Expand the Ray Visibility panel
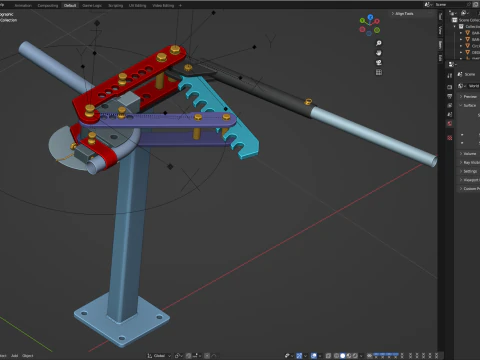Screen dimensions: 480x360 pos(469,162)
